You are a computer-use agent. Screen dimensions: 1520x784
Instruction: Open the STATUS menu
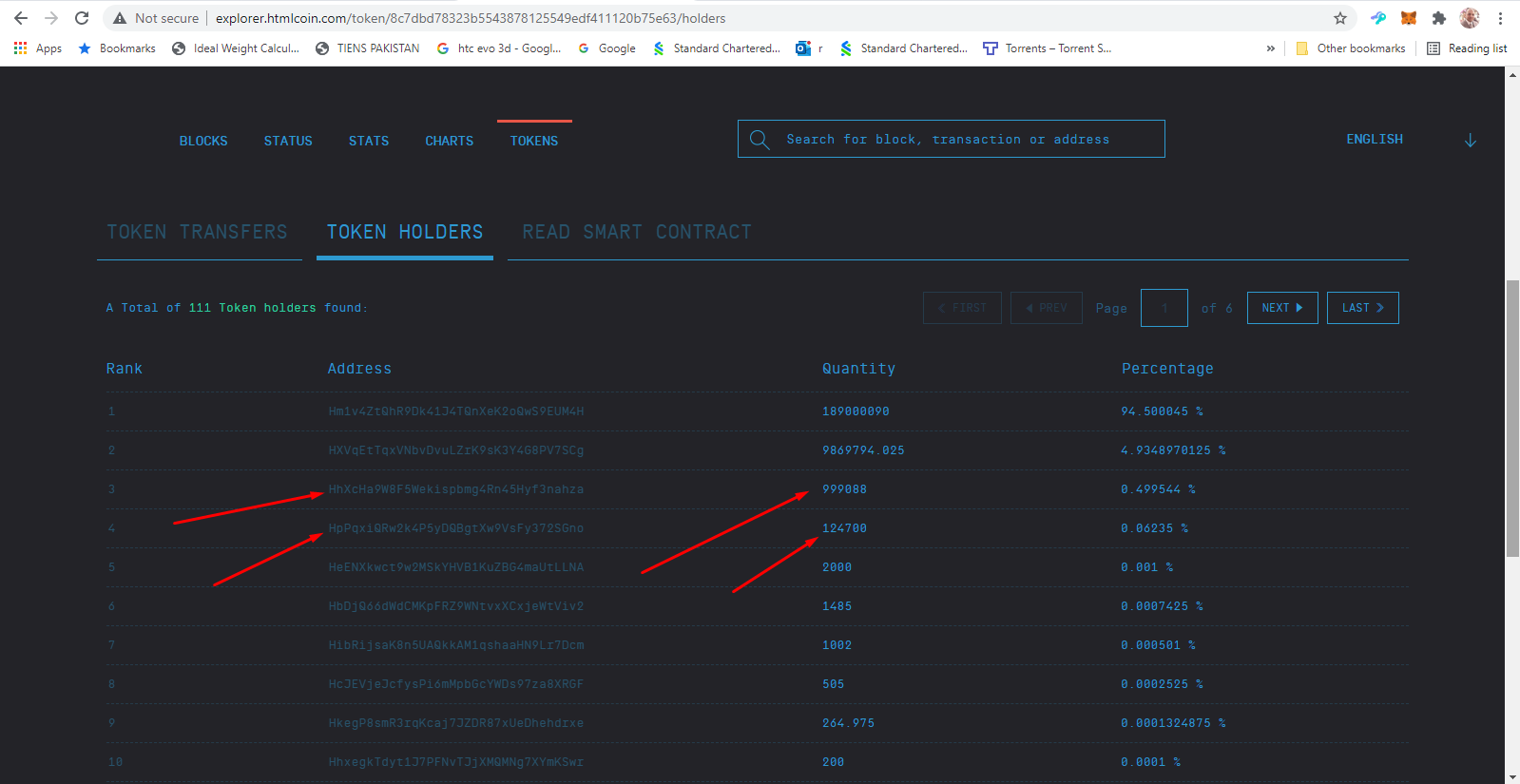(288, 141)
